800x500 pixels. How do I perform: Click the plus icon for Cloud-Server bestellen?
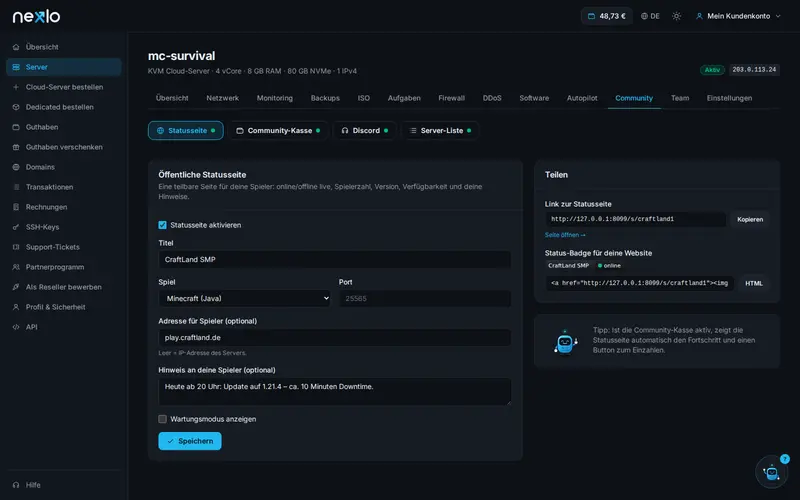16,87
